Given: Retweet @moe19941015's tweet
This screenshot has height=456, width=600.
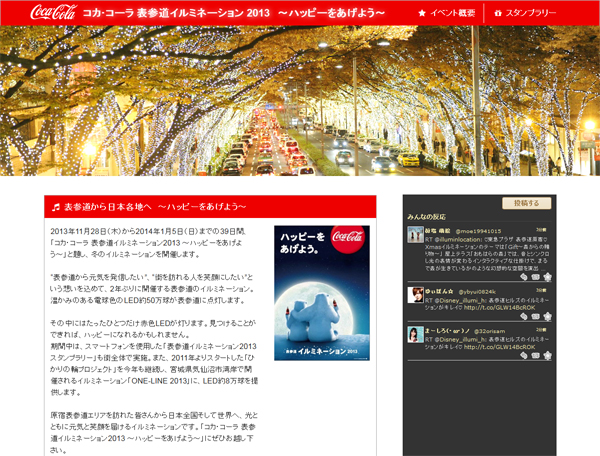Looking at the screenshot, I should [535, 277].
